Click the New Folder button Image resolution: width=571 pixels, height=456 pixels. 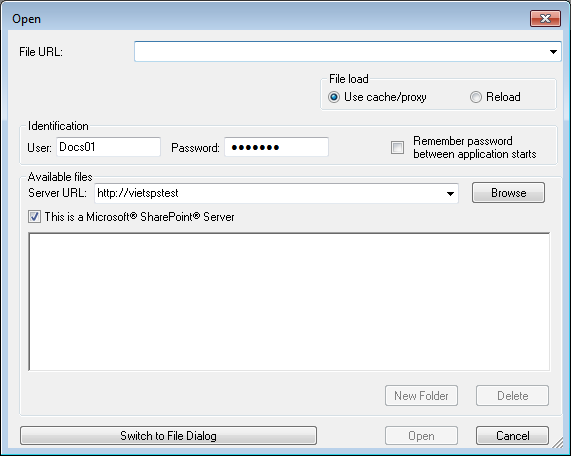click(x=421, y=396)
